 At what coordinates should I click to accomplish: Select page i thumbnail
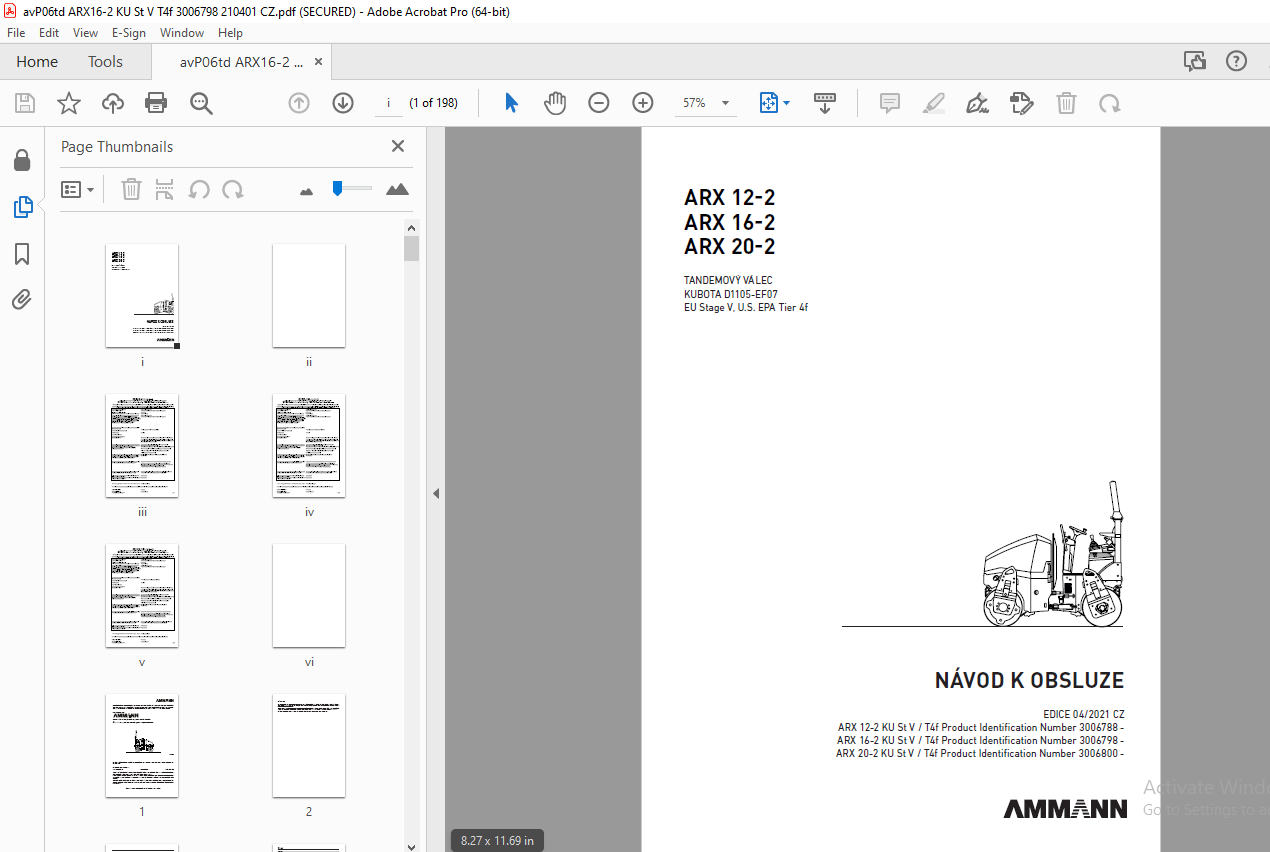tap(142, 296)
